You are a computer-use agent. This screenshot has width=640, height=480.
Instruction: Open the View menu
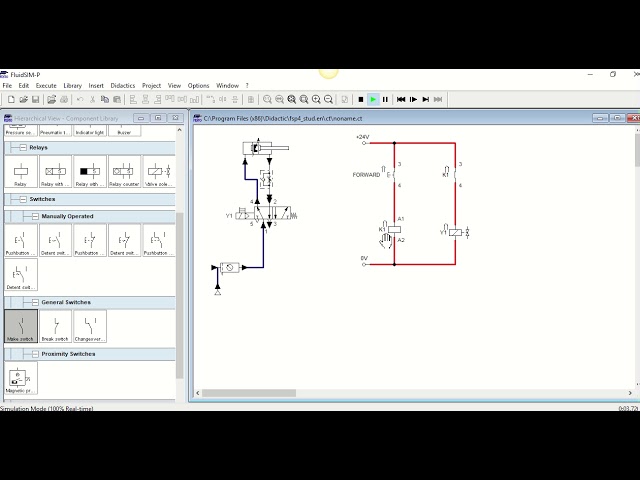[174, 86]
